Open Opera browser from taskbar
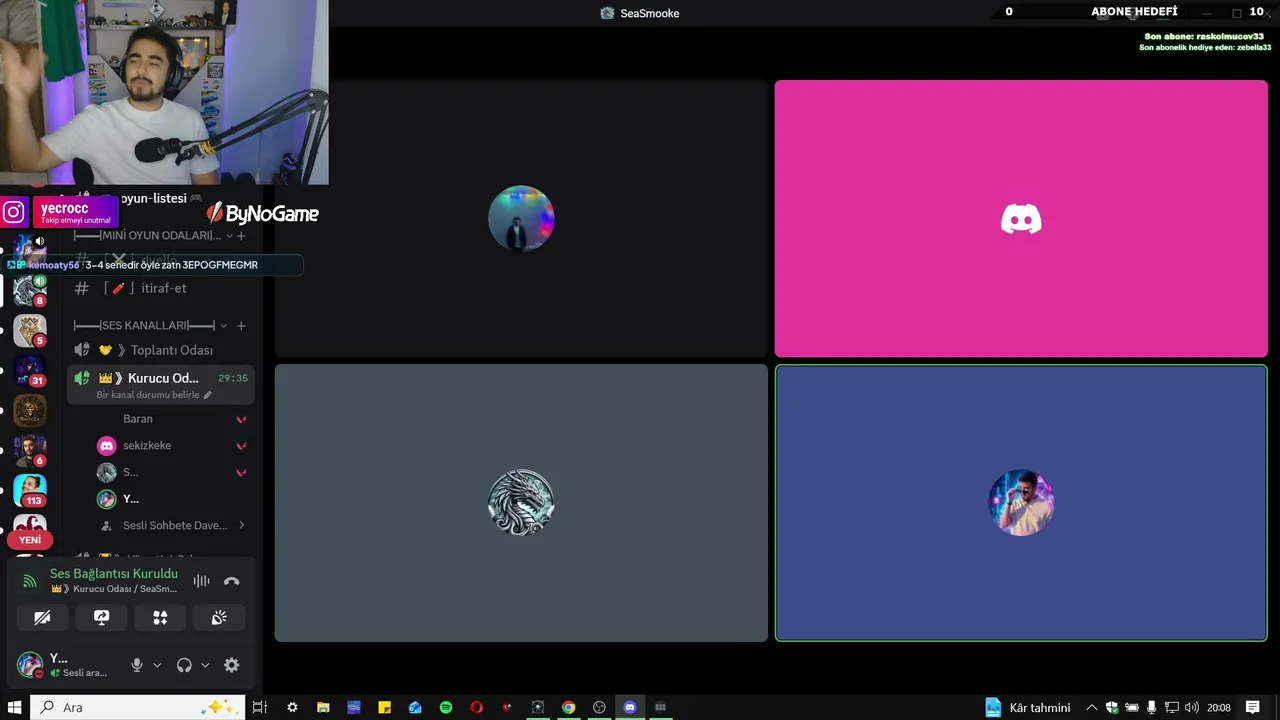Image resolution: width=1280 pixels, height=720 pixels. point(476,707)
